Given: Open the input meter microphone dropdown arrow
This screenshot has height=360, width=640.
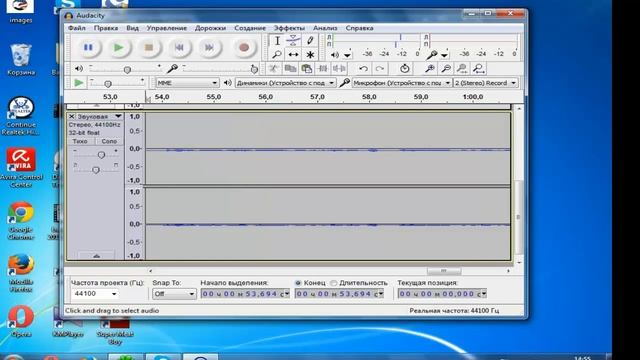Looking at the screenshot, I should [444, 55].
